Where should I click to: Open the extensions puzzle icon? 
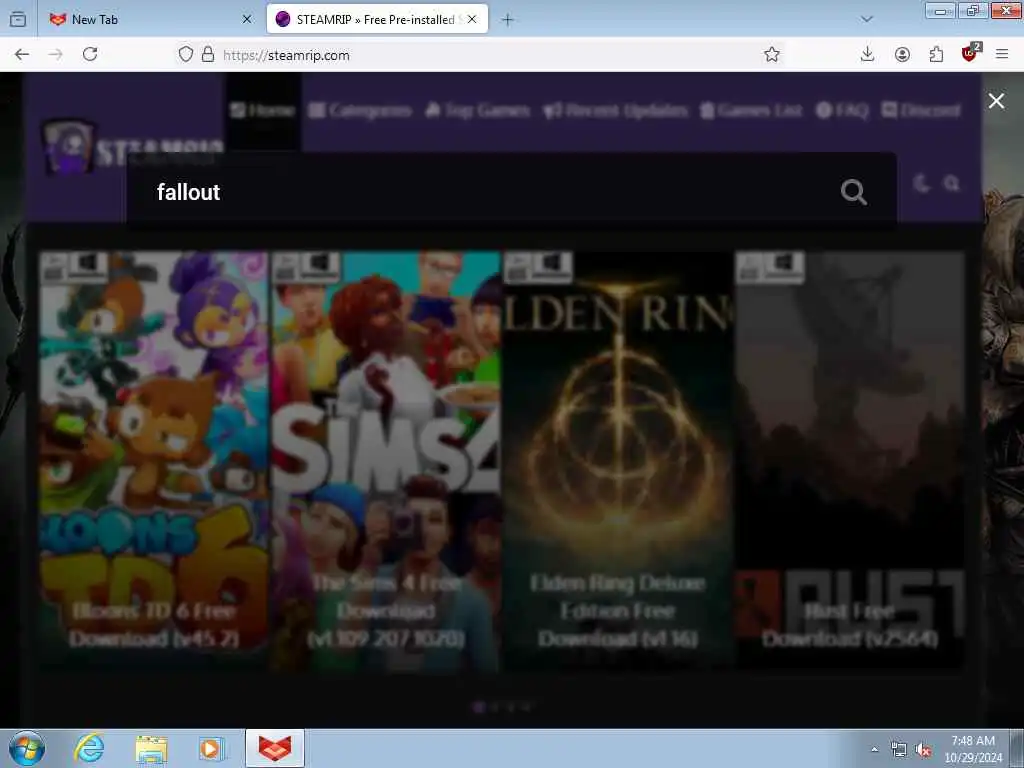[x=936, y=54]
